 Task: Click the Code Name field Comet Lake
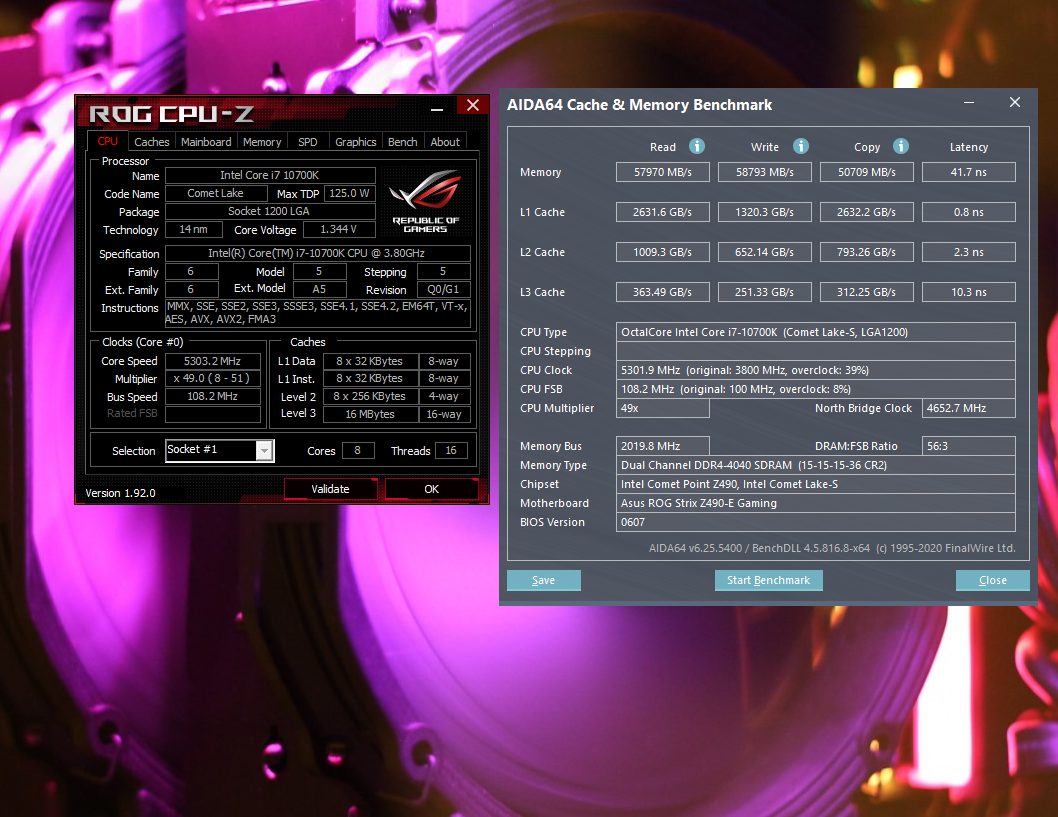click(x=216, y=194)
